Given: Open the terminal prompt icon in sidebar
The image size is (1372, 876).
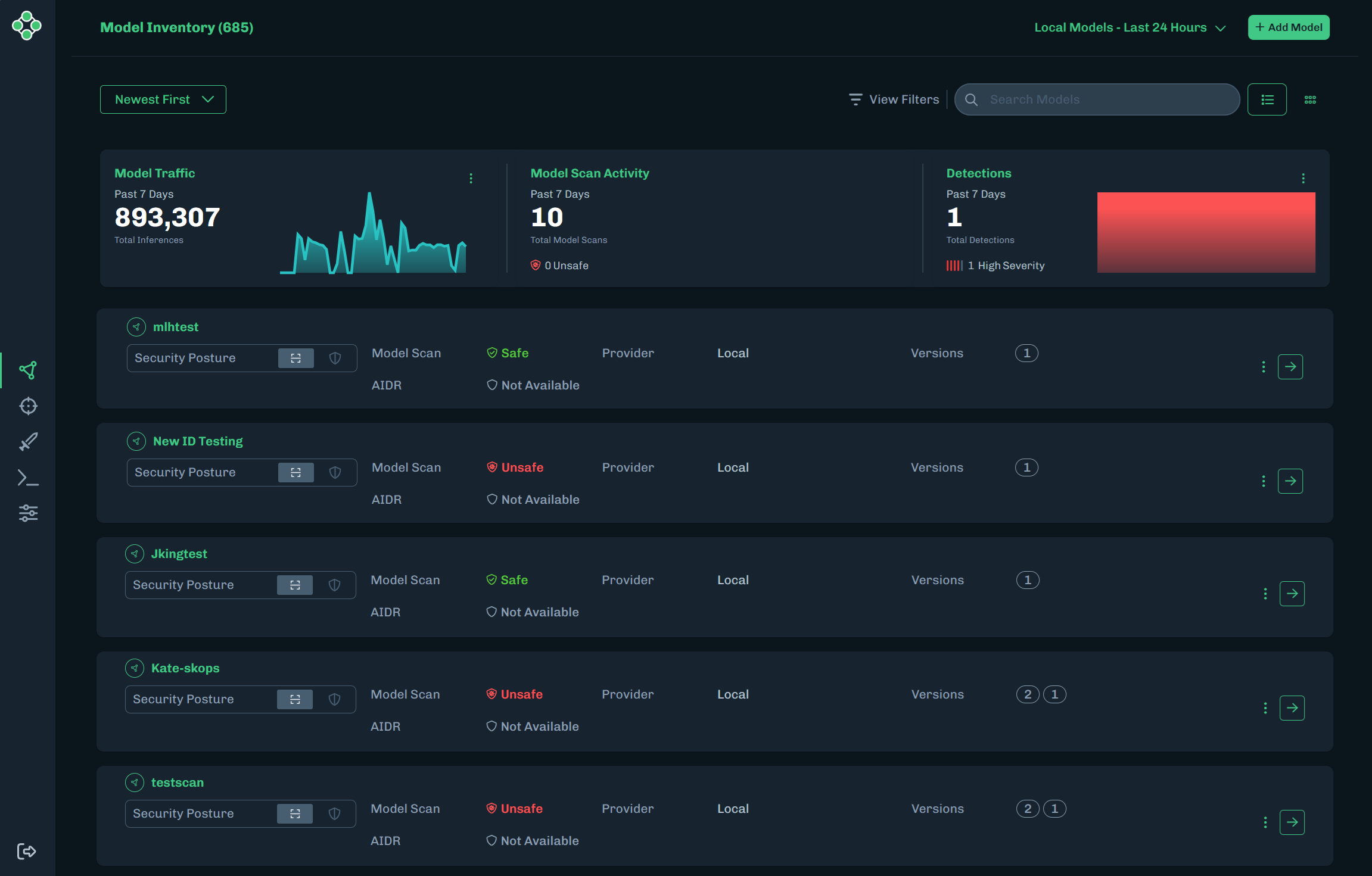Looking at the screenshot, I should (28, 478).
